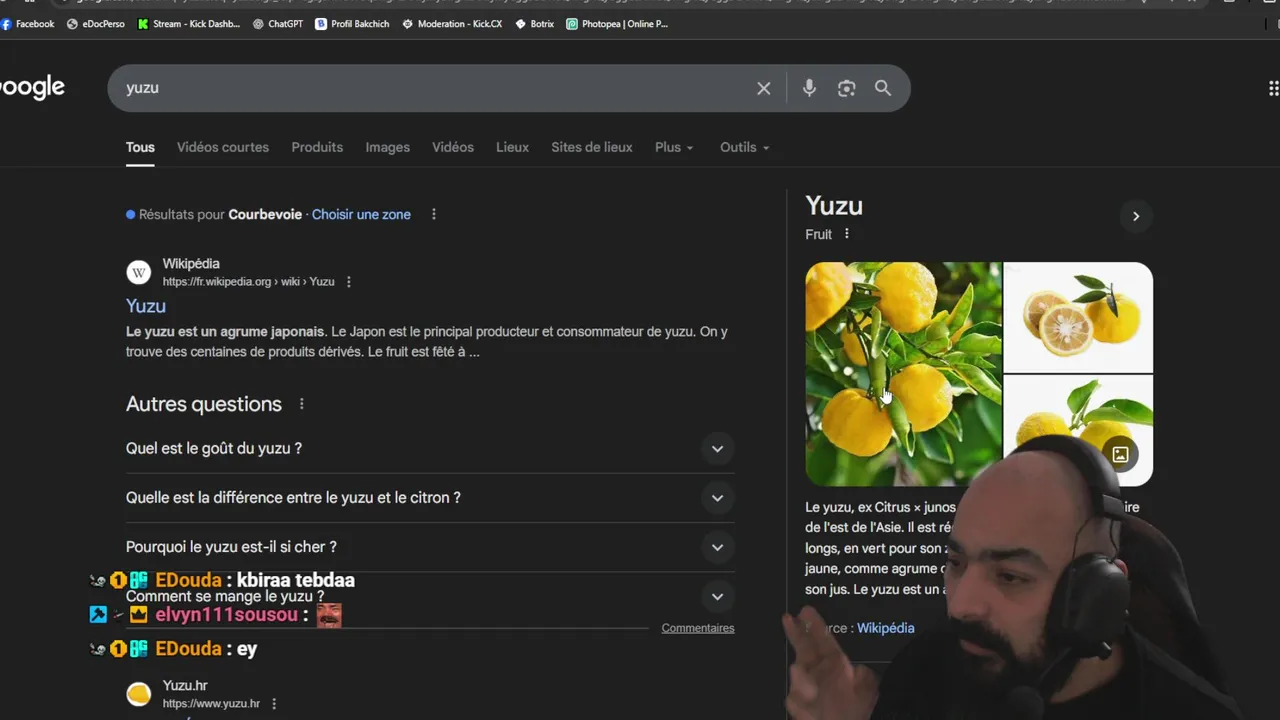Open the Outils dropdown
Image resolution: width=1280 pixels, height=720 pixels.
point(745,147)
